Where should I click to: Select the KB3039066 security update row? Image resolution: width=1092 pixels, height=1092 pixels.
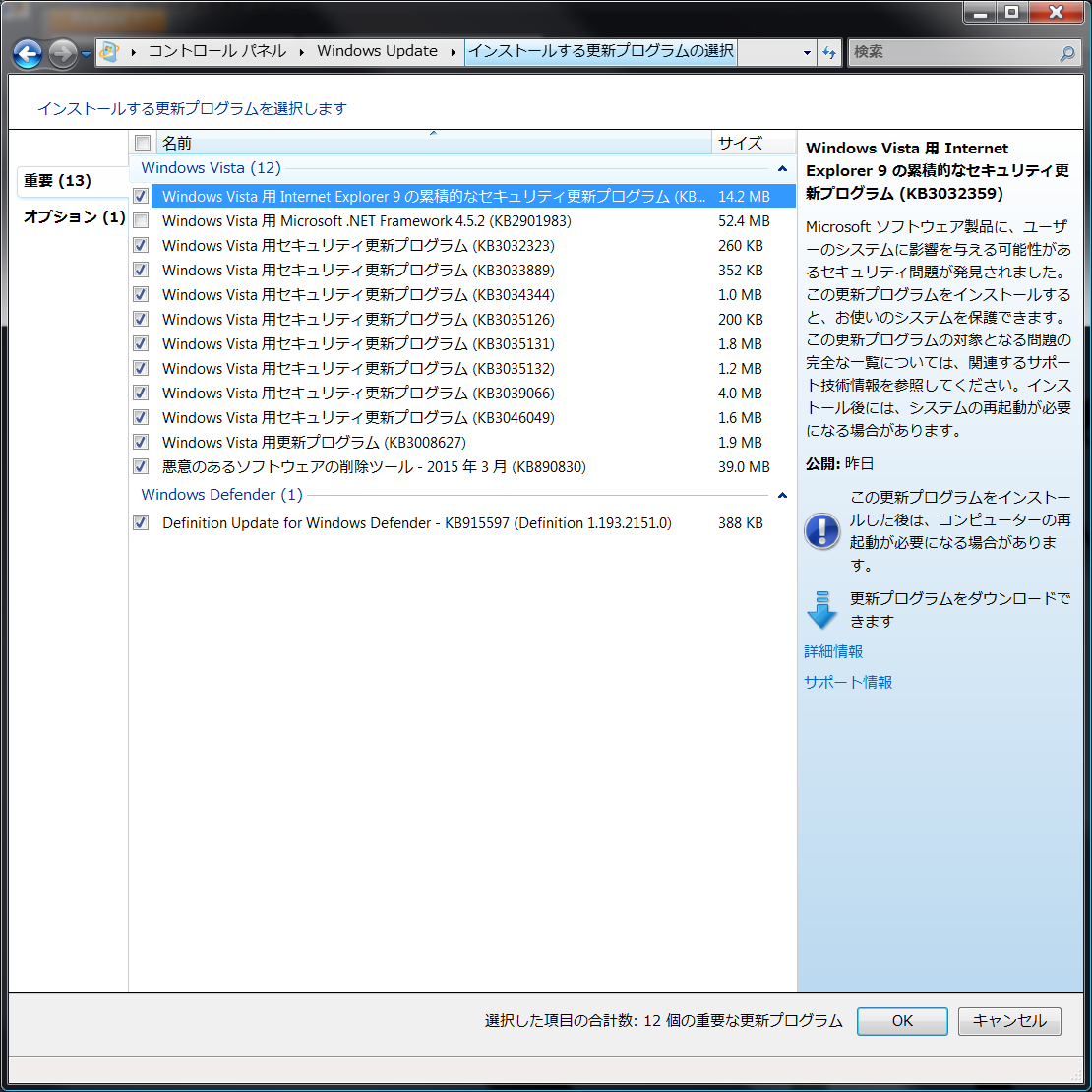(463, 393)
